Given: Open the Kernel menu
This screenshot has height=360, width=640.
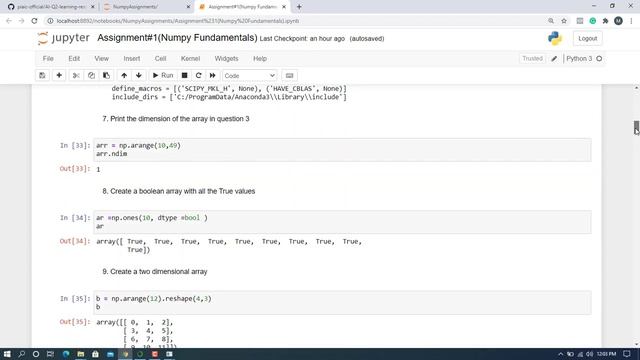Looking at the screenshot, I should coord(190,58).
